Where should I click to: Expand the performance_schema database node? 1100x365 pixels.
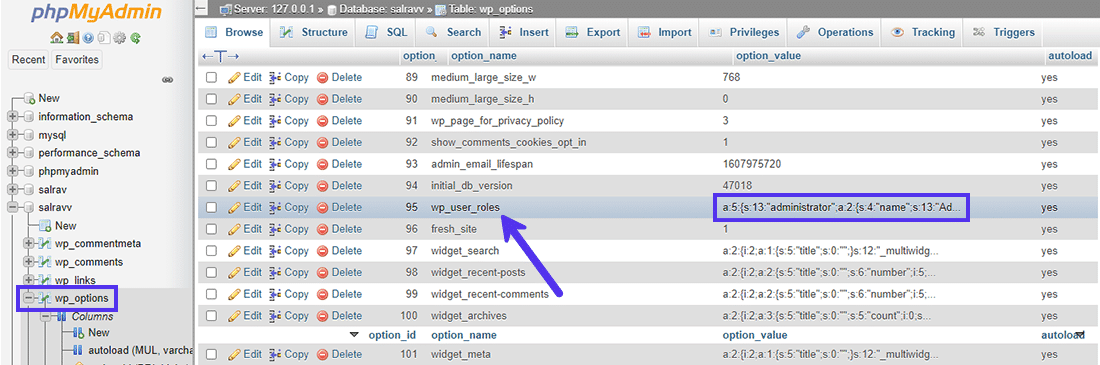pyautogui.click(x=12, y=153)
